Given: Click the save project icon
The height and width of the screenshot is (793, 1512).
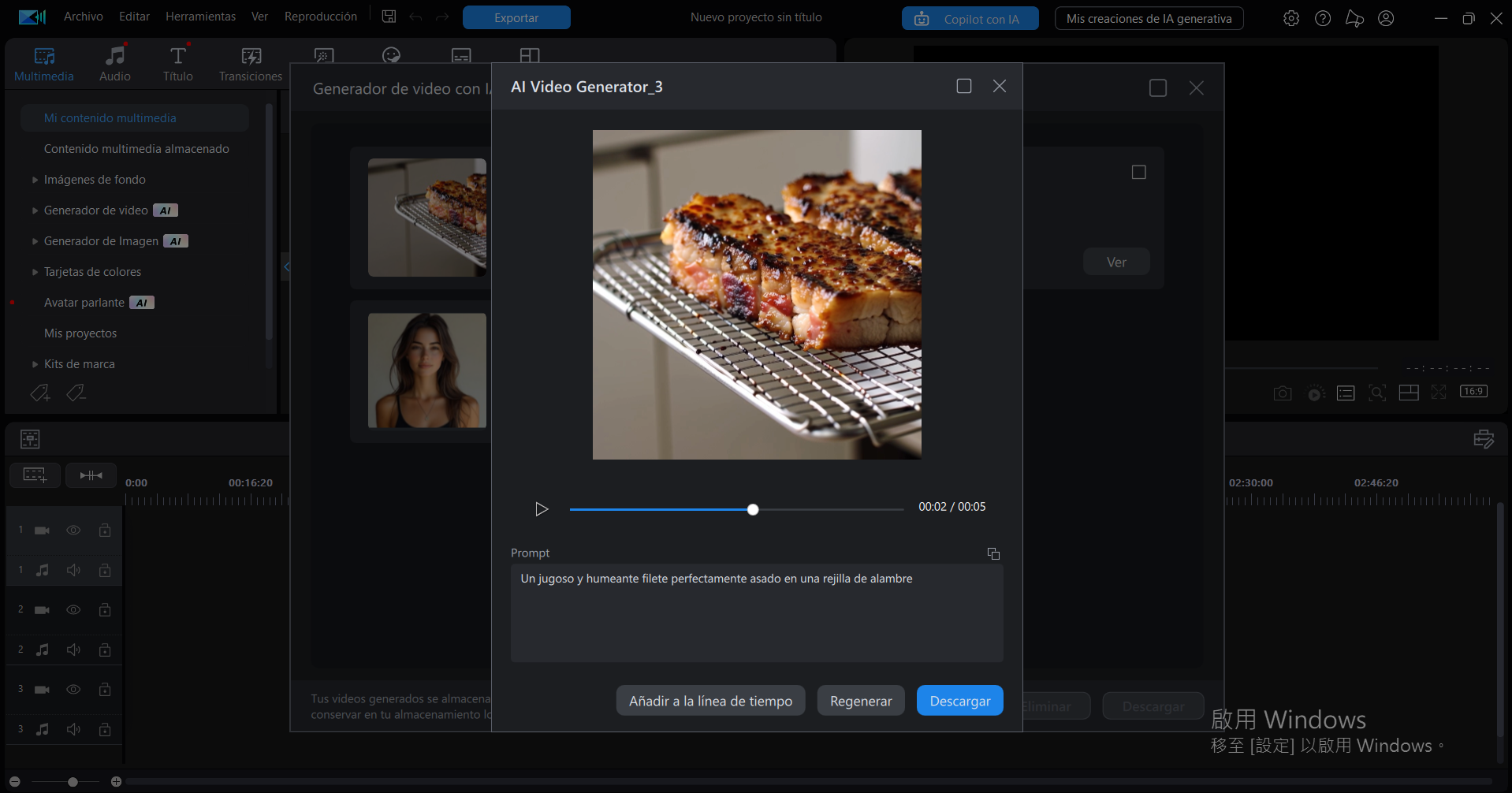Looking at the screenshot, I should click(x=389, y=17).
